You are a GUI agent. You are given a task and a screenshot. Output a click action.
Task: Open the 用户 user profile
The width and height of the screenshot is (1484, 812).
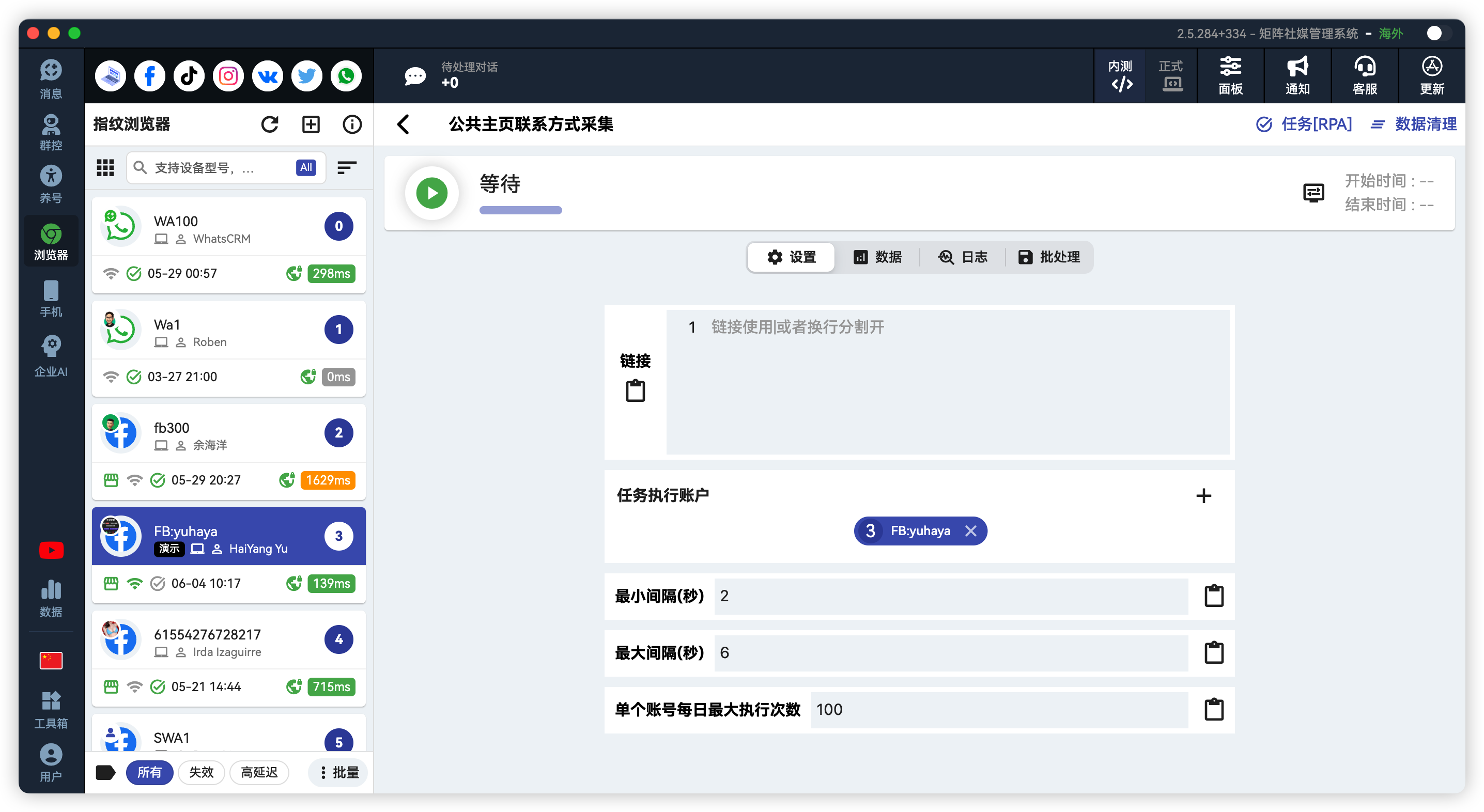point(51,763)
